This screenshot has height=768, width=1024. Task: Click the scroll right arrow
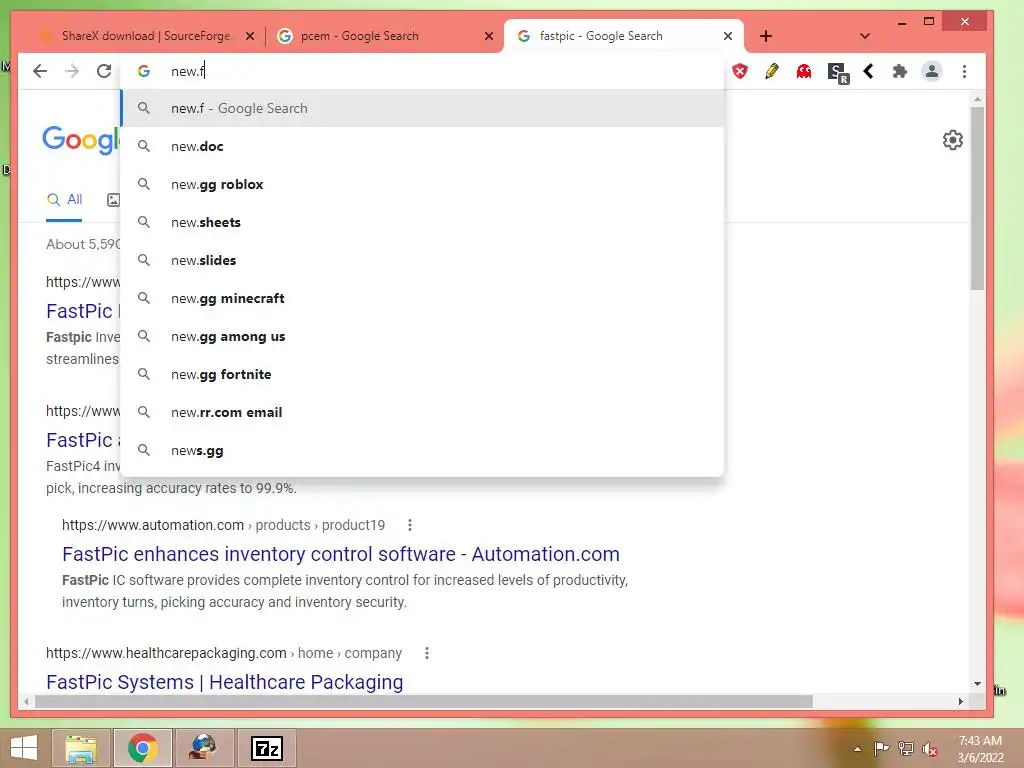(960, 701)
